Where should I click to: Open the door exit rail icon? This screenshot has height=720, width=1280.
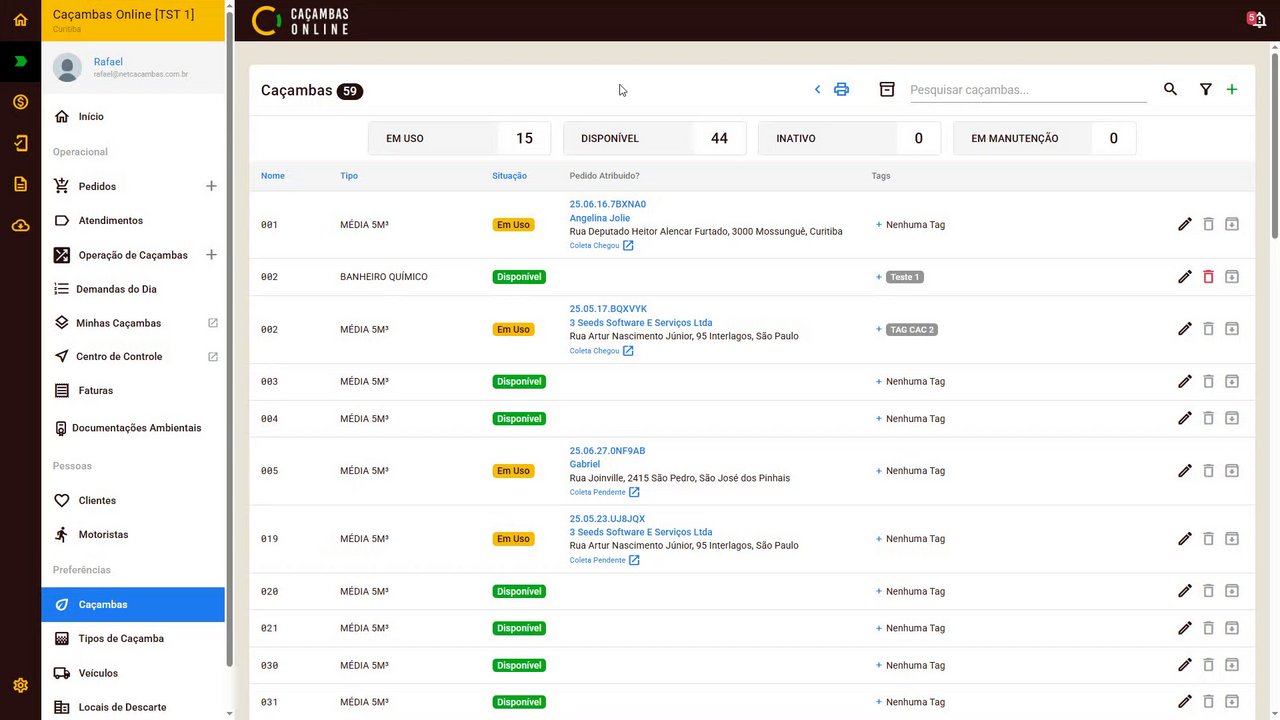click(20, 143)
